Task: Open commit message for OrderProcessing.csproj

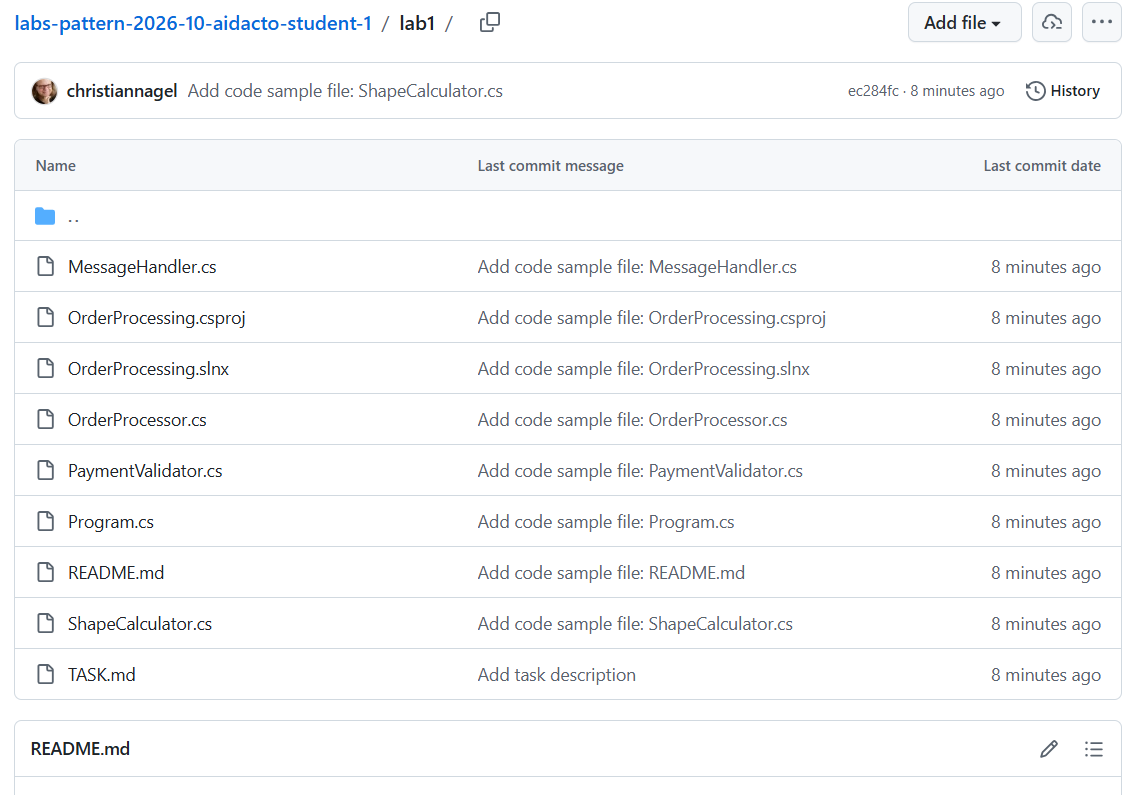Action: point(652,318)
